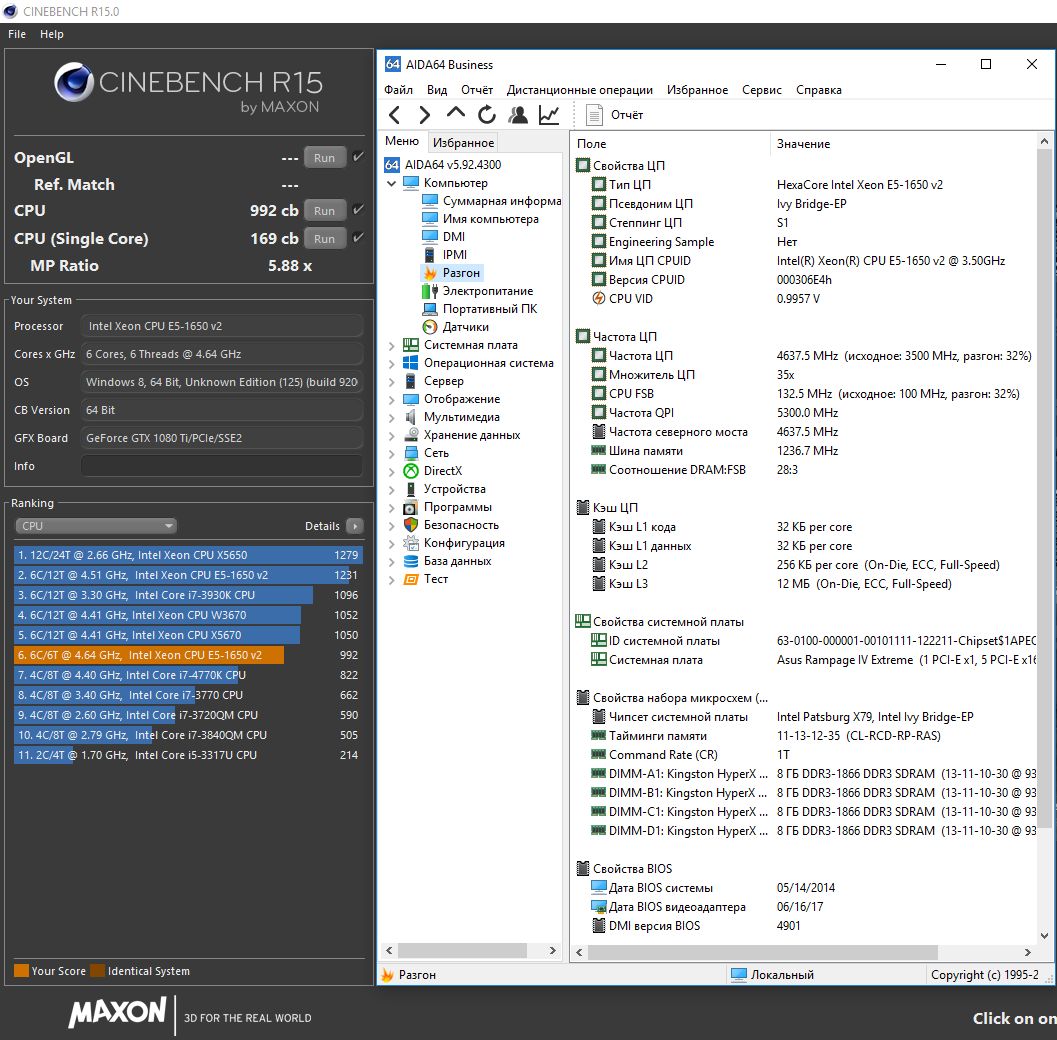This screenshot has width=1057, height=1040.
Task: Expand the DirectX node arrow
Action: click(x=392, y=471)
